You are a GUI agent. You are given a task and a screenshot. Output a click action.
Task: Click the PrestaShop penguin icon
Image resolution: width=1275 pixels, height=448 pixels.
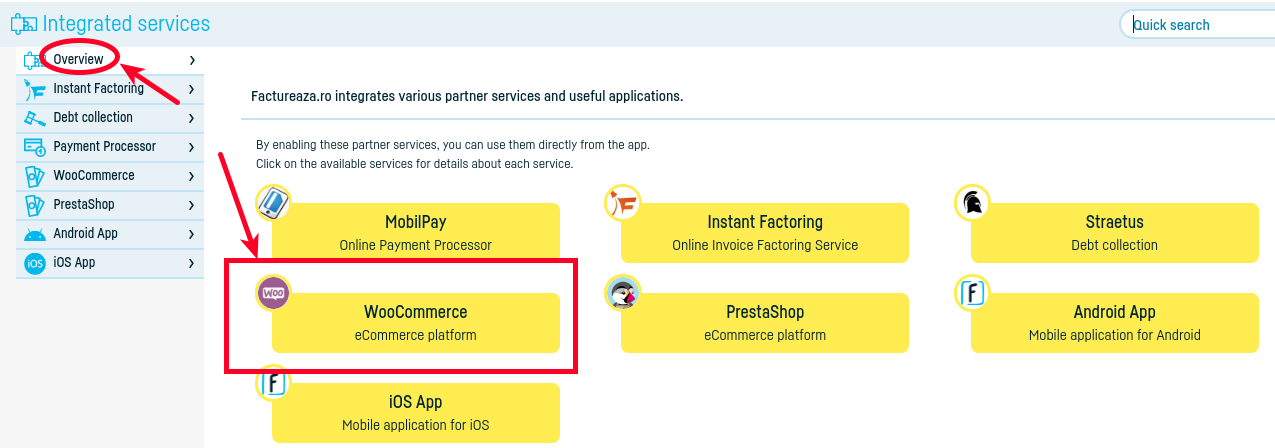tap(622, 293)
